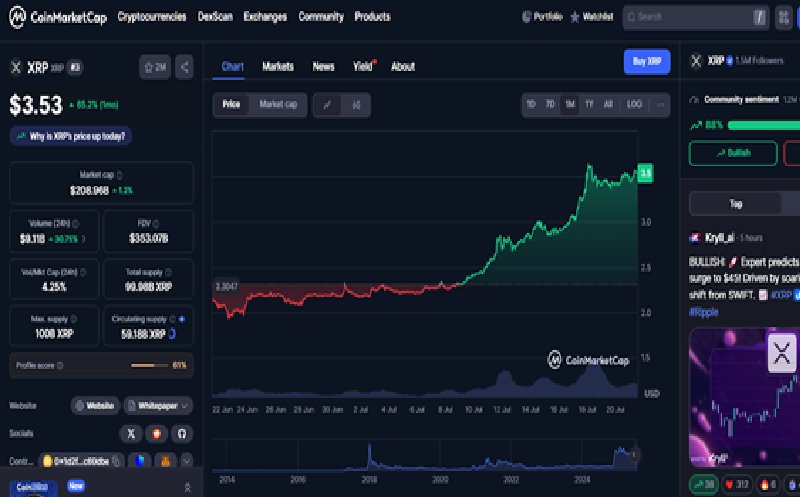Click the Total supply info icon

168,272
